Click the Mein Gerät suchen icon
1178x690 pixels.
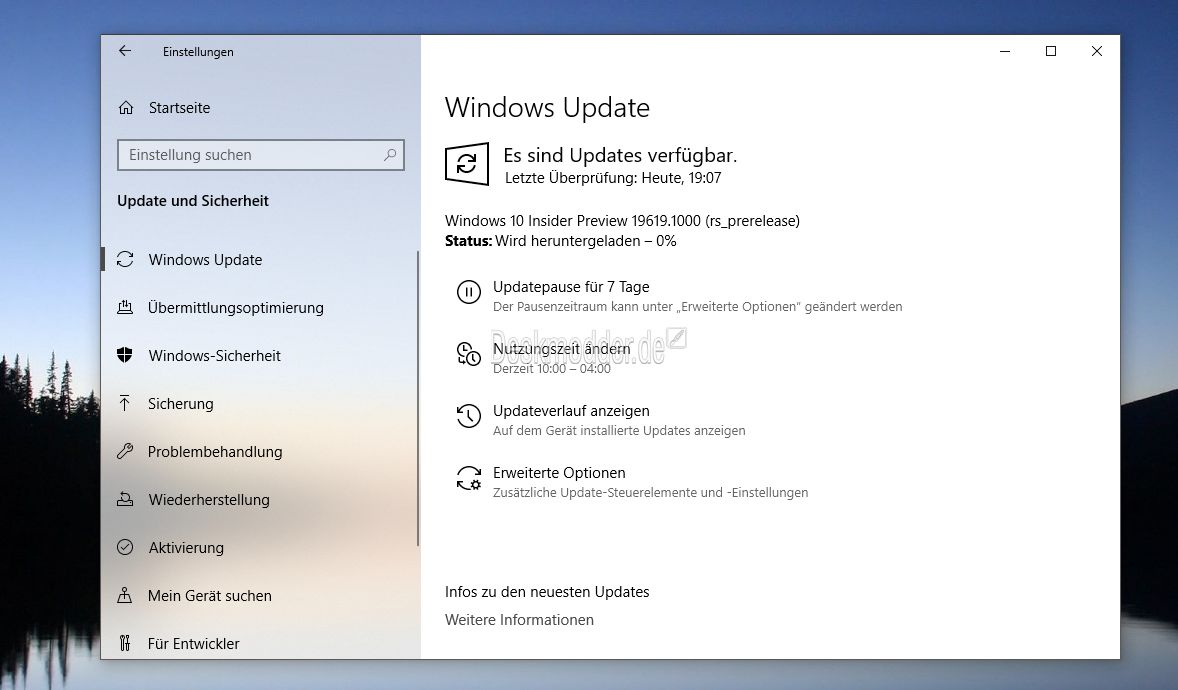pos(125,595)
